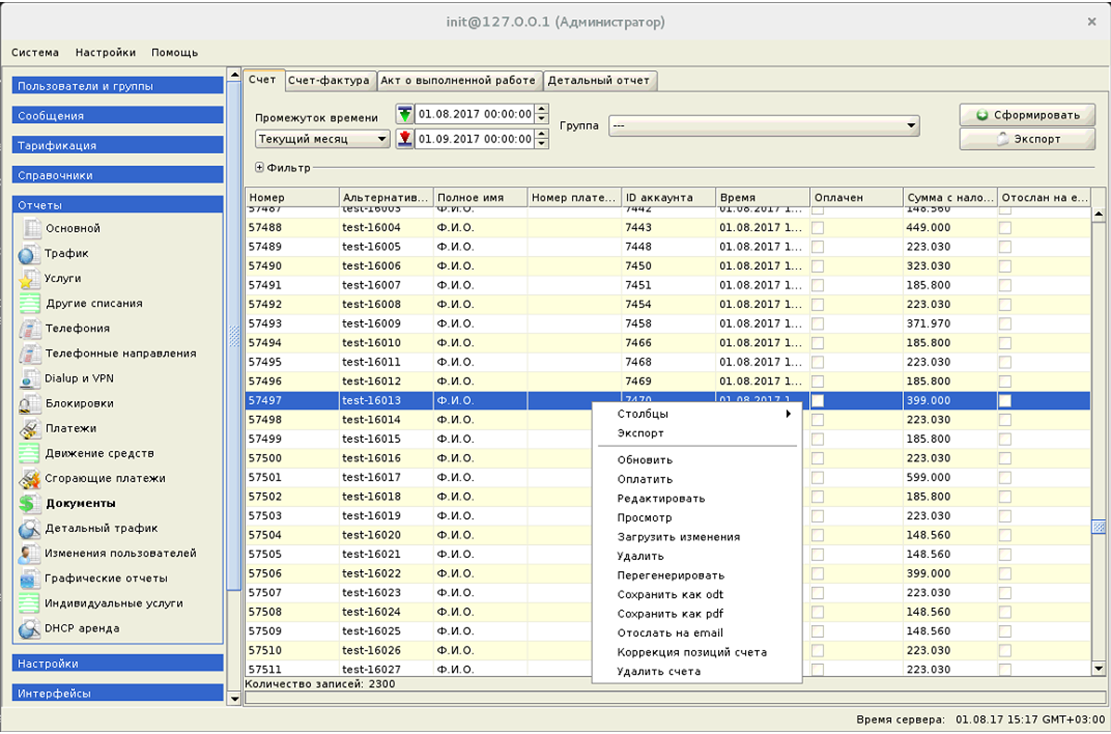Click the Графические отчеты icon

click(29, 578)
